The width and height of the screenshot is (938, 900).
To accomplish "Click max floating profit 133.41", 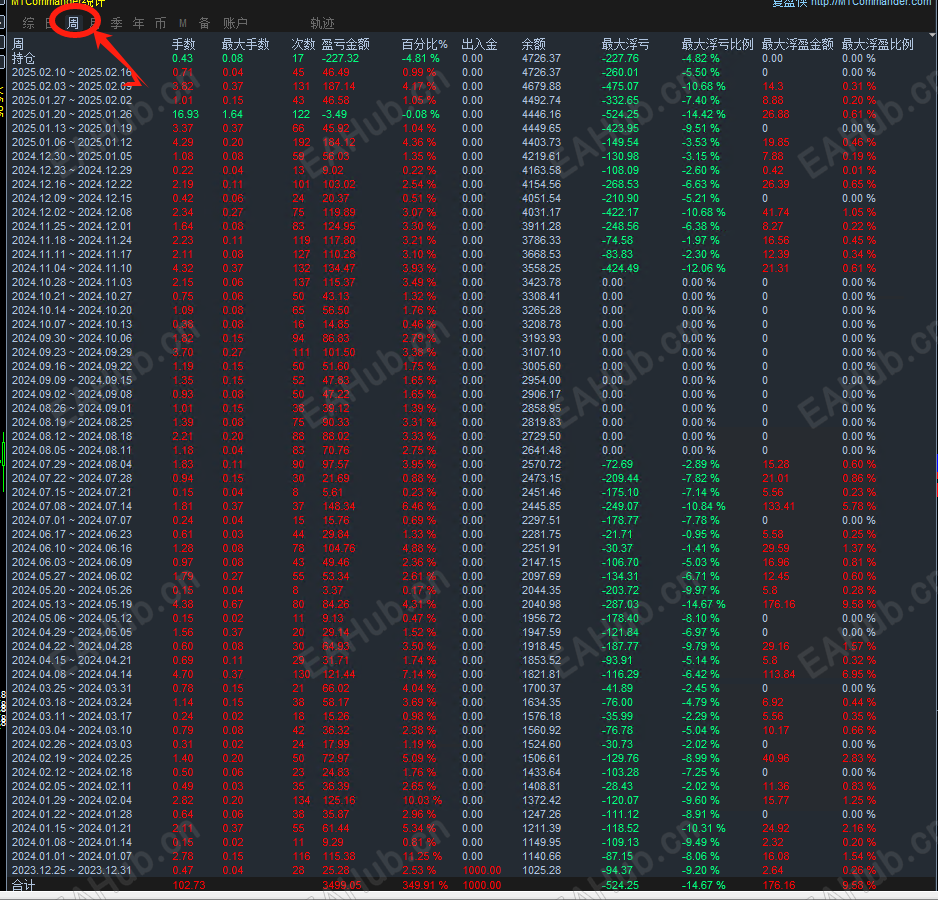I will point(779,506).
